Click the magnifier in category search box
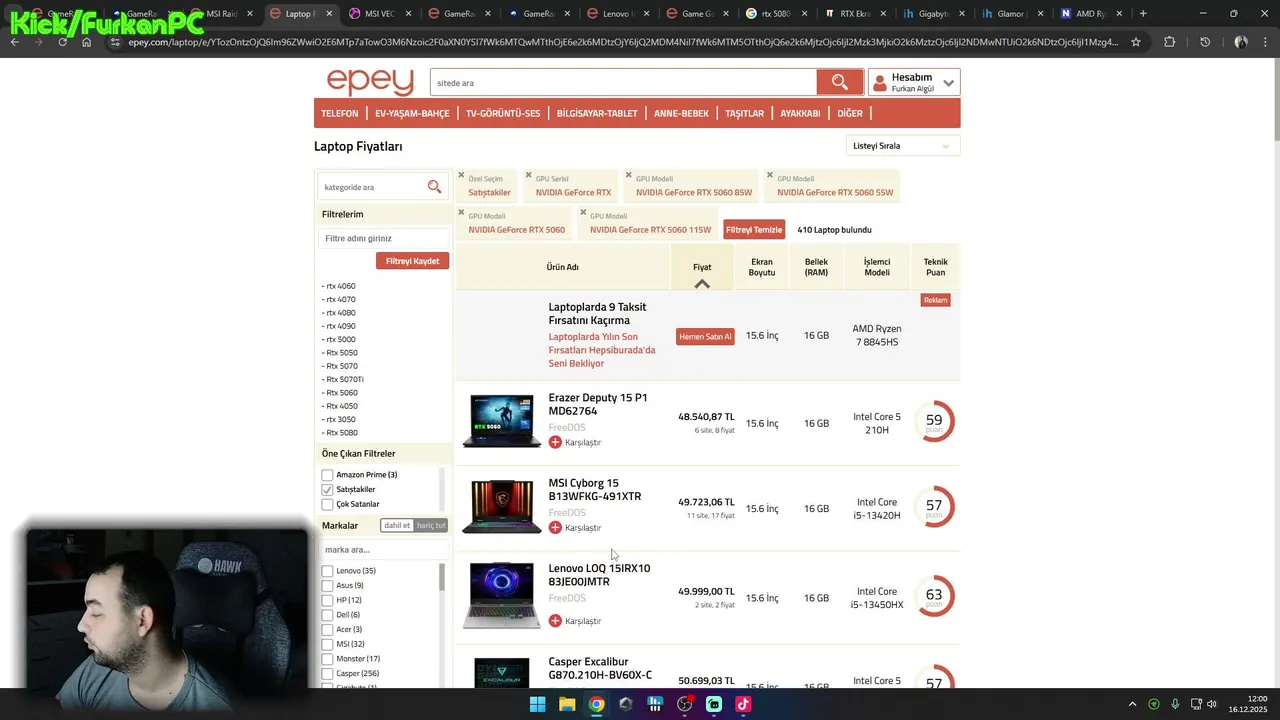Image resolution: width=1280 pixels, height=720 pixels. (434, 187)
